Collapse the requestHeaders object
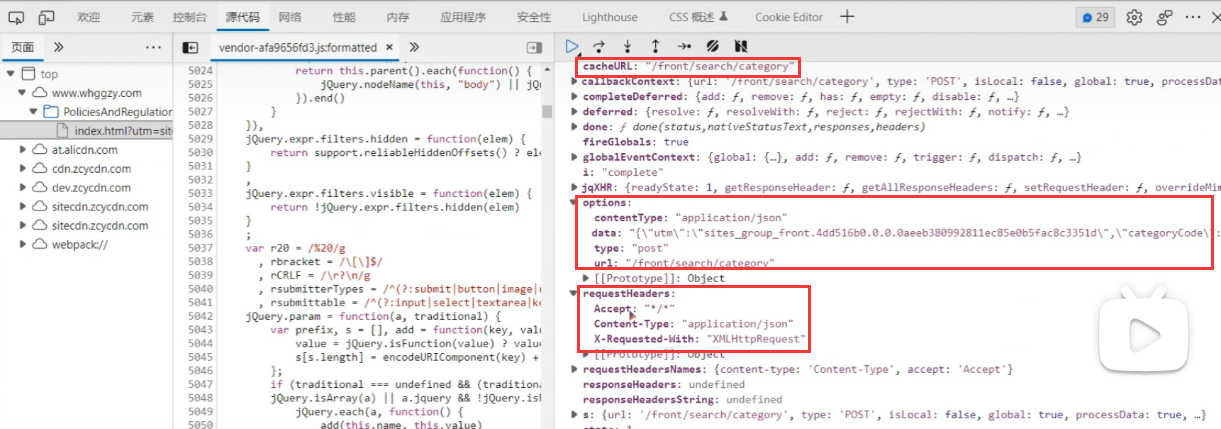The image size is (1221, 429). point(574,294)
